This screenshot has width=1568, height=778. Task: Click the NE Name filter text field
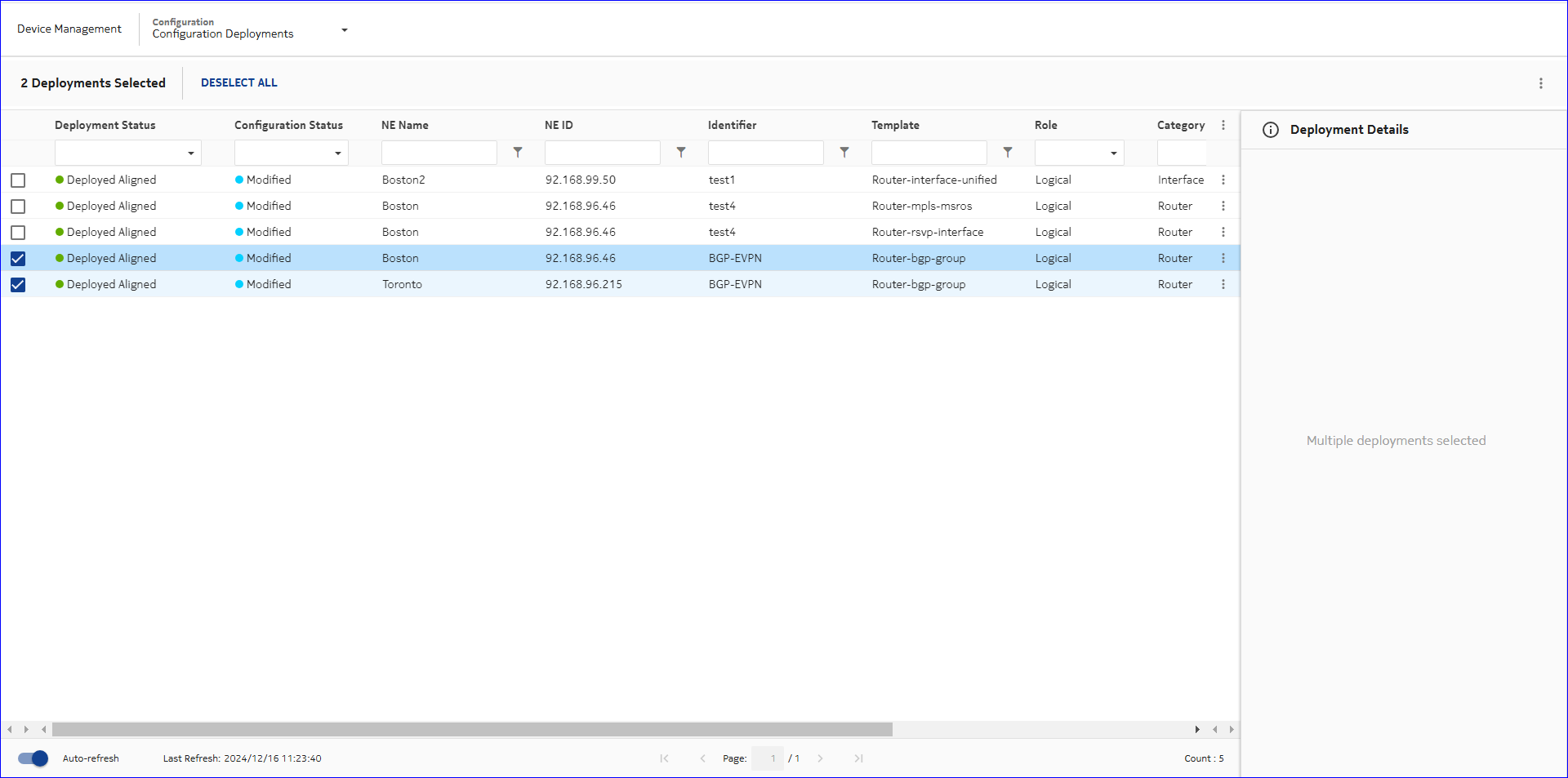click(x=439, y=153)
